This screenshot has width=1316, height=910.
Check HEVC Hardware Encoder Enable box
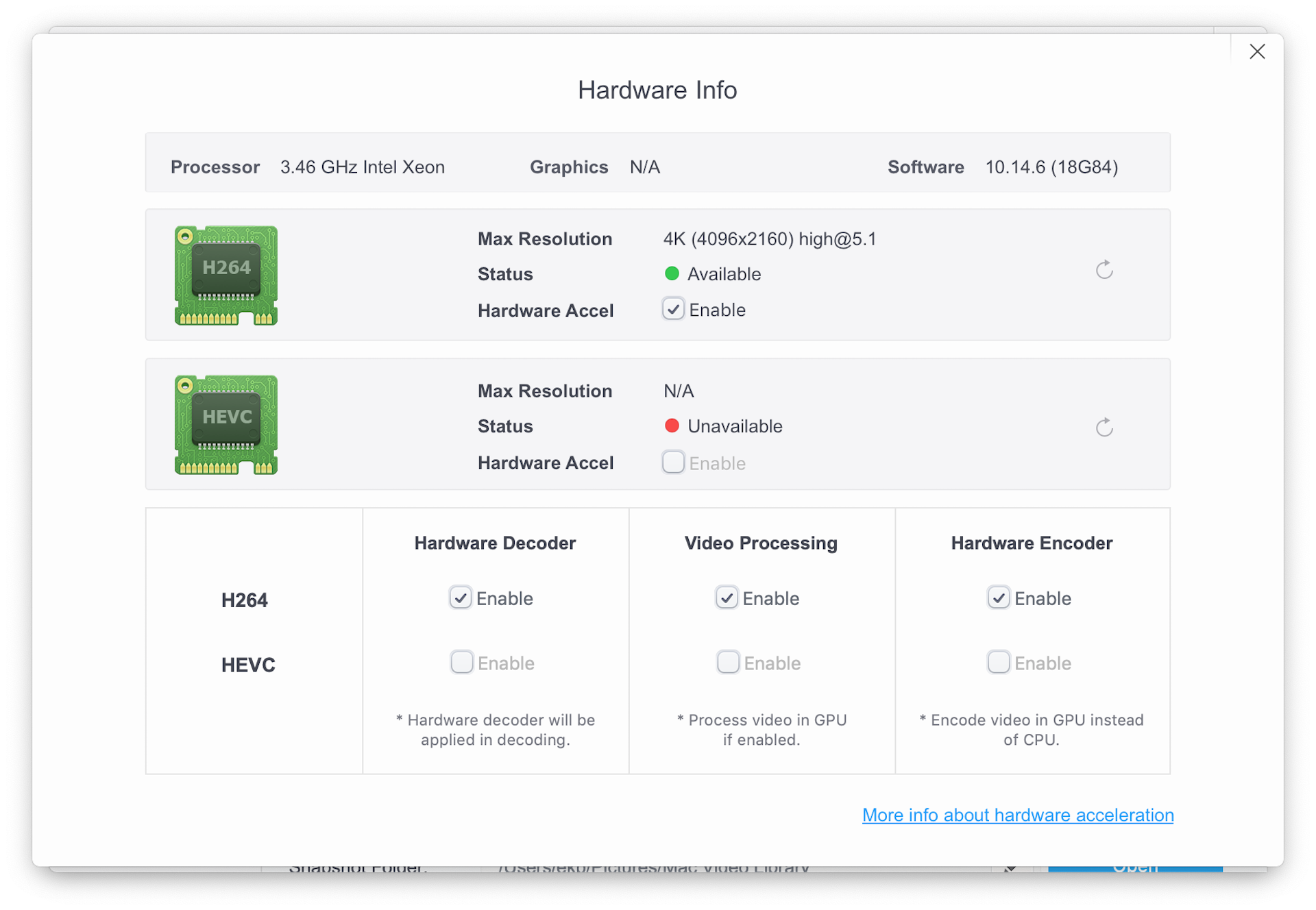tap(998, 663)
